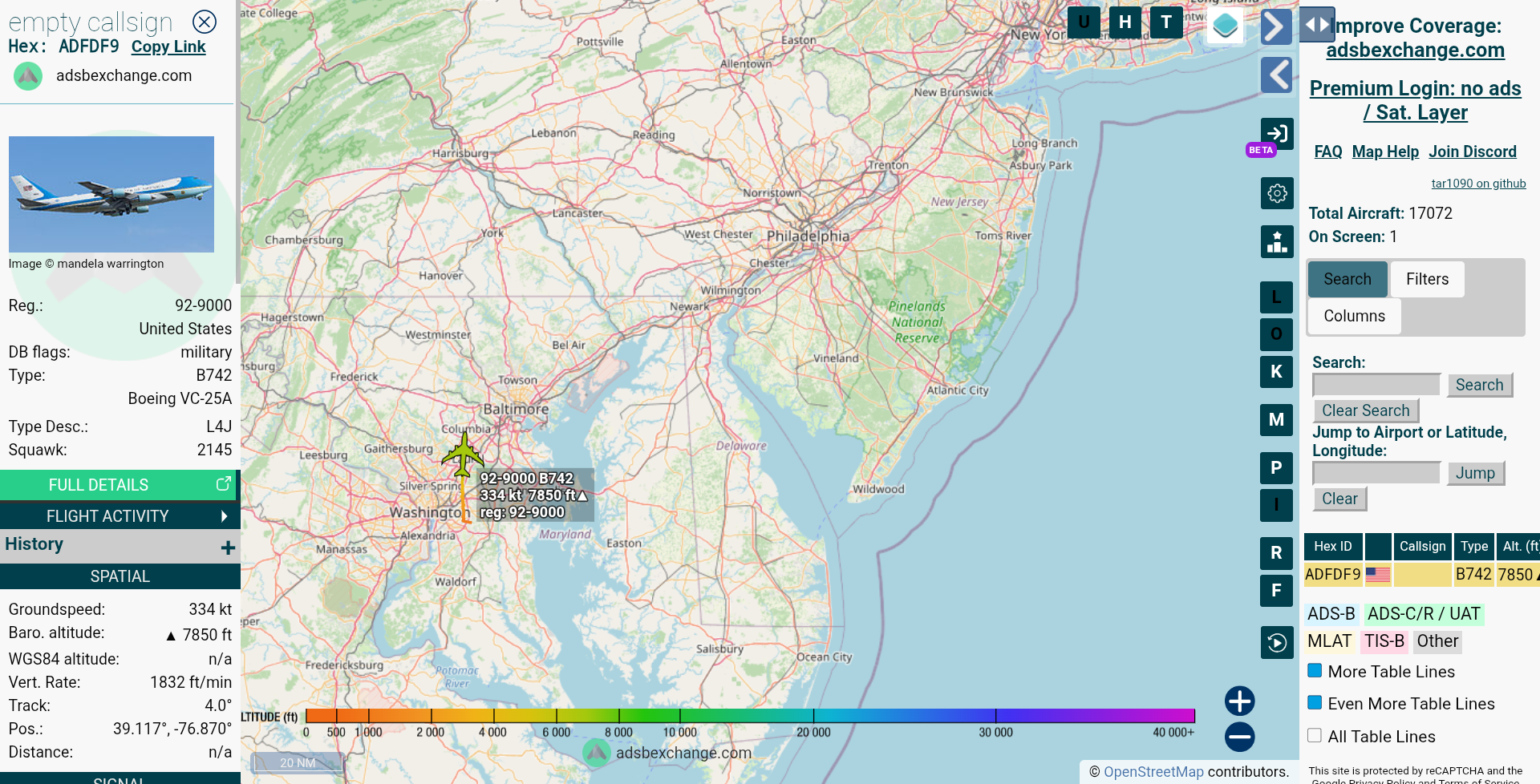Click the adsbexchange logo in left panel
The width and height of the screenshot is (1540, 784).
(x=28, y=76)
